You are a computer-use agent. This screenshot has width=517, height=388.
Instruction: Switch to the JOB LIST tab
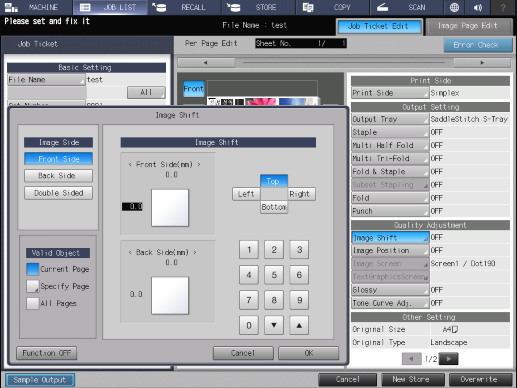[110, 7]
